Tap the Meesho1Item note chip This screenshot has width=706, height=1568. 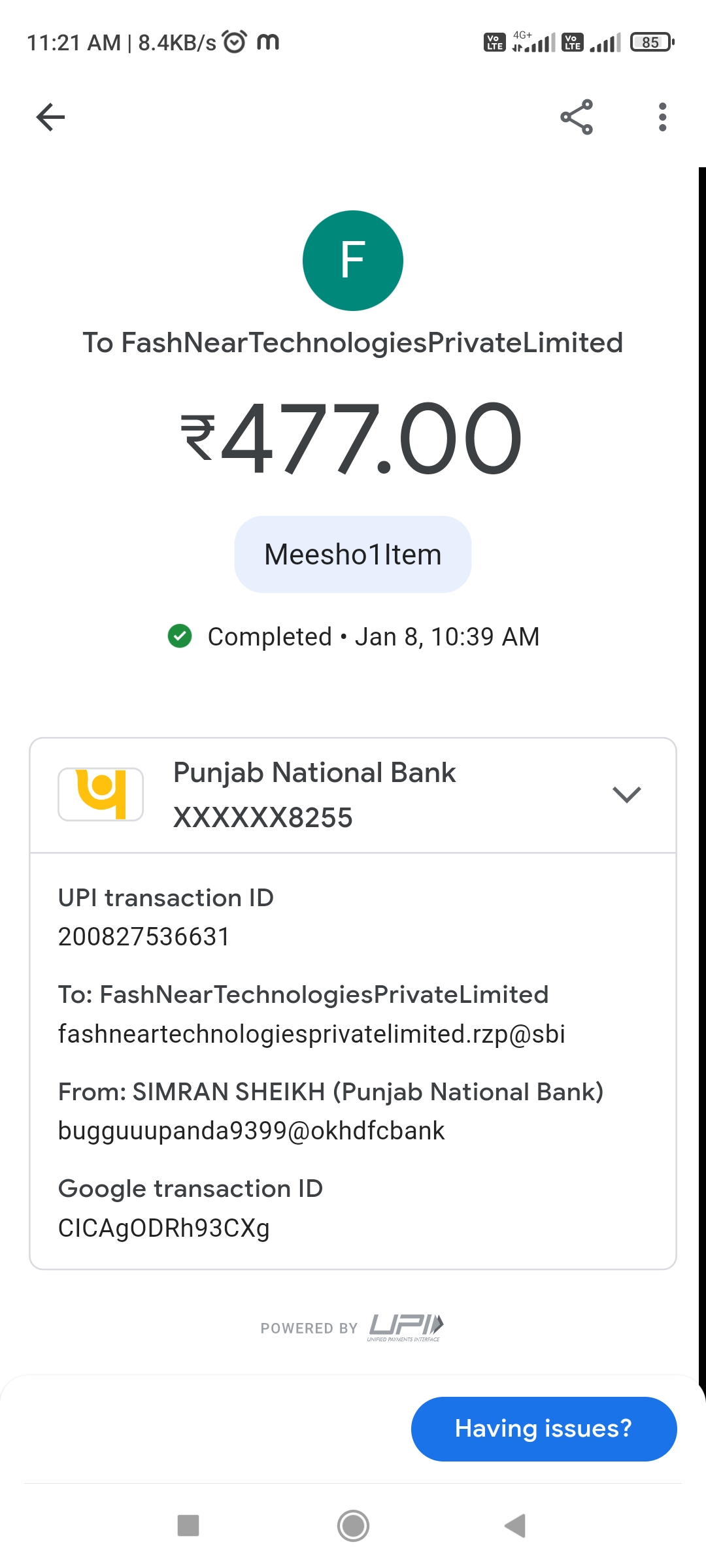click(x=353, y=555)
